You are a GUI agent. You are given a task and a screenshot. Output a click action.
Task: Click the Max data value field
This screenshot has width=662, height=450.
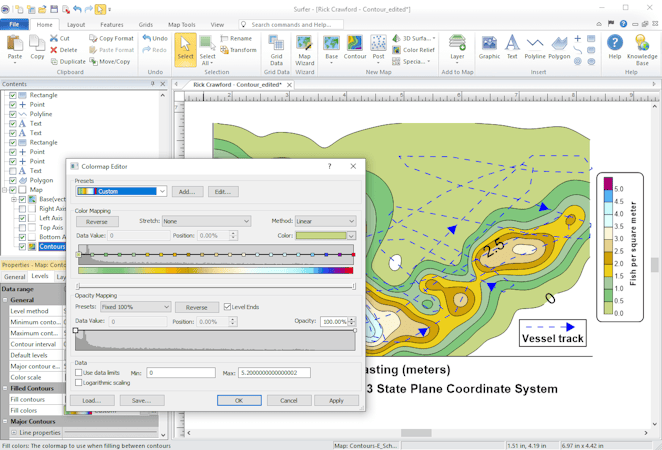coord(274,373)
